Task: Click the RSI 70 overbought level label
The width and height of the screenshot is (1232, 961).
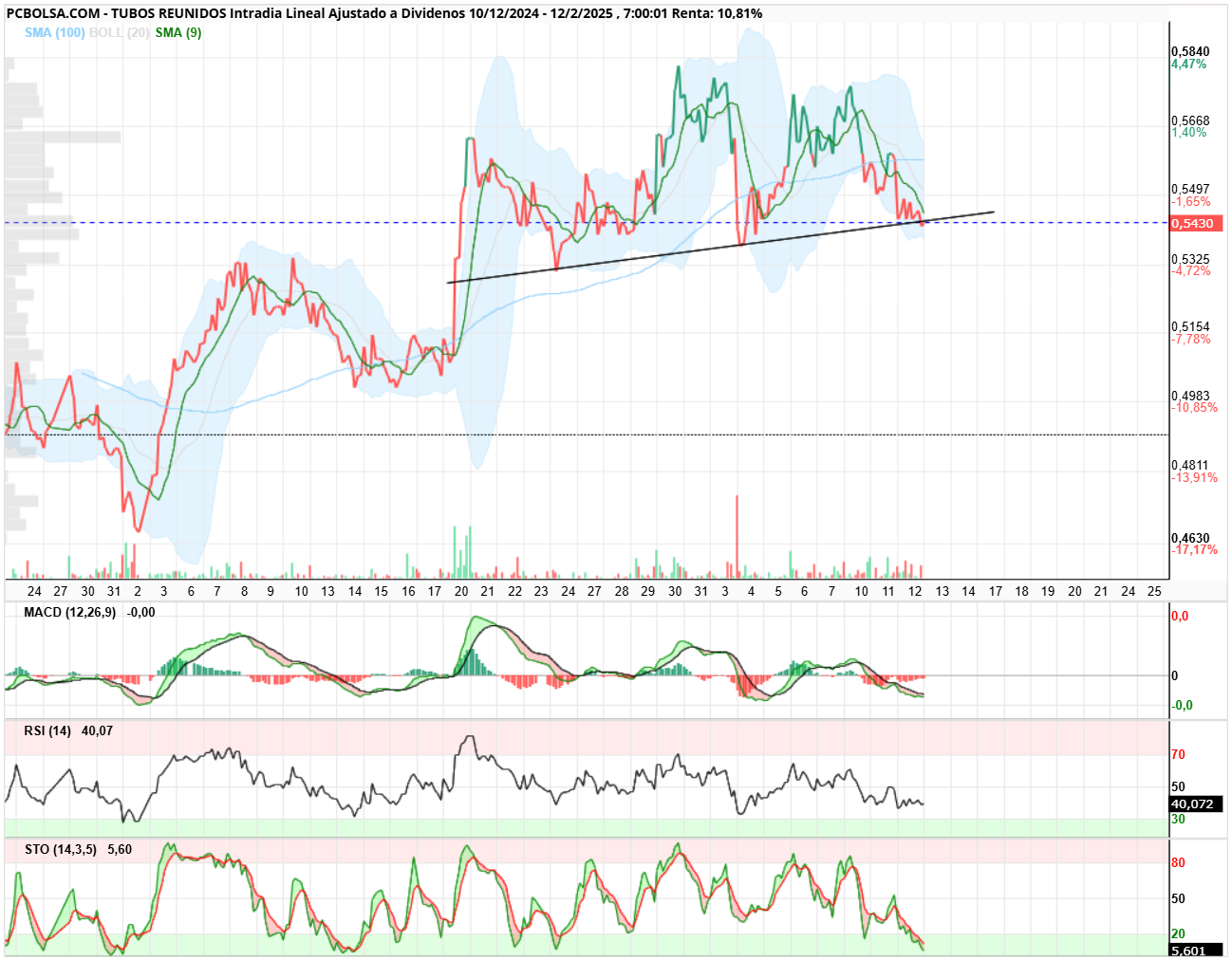Action: [1178, 755]
